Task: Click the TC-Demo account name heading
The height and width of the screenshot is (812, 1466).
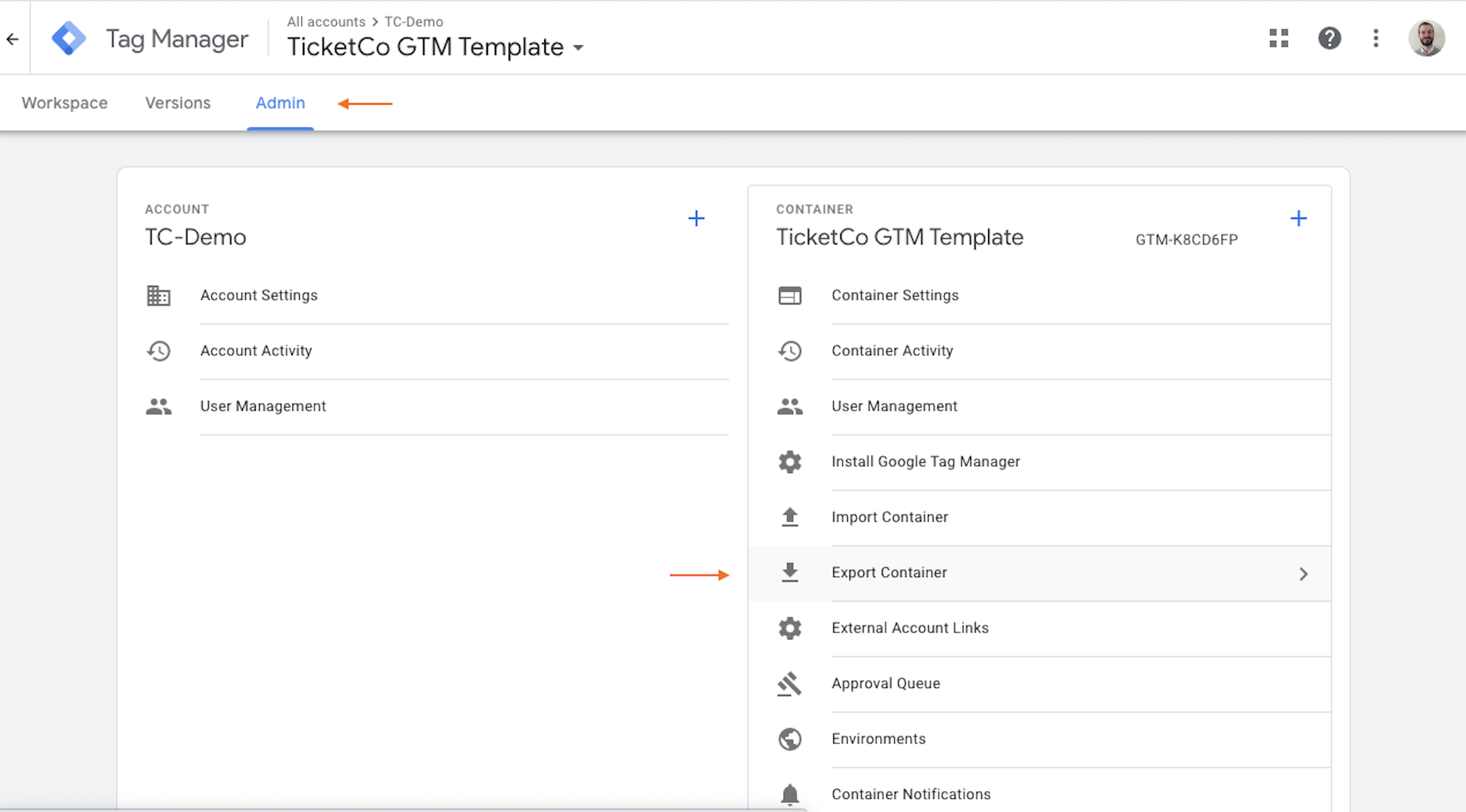Action: 196,237
